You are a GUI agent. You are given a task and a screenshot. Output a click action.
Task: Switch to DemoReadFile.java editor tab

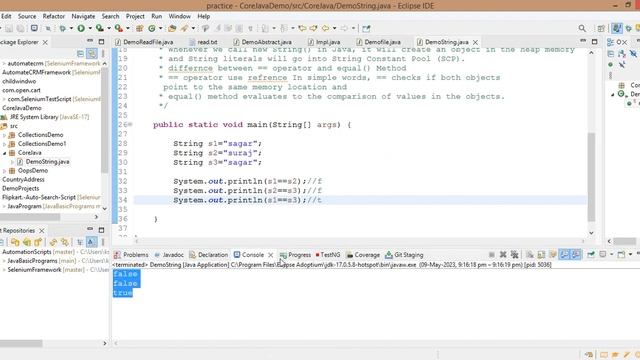click(144, 42)
